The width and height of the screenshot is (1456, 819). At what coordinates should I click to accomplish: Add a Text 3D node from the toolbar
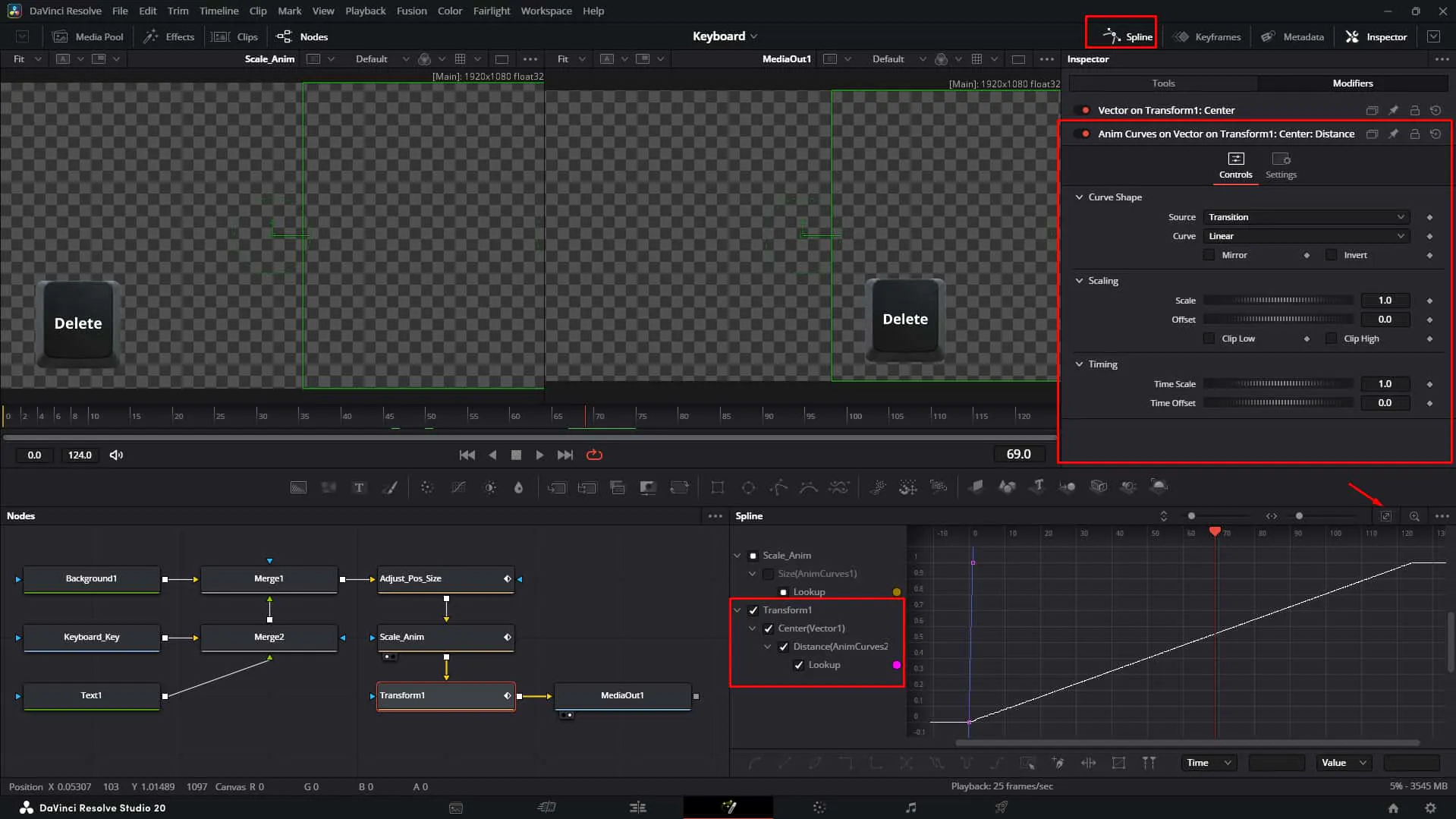coord(1038,487)
